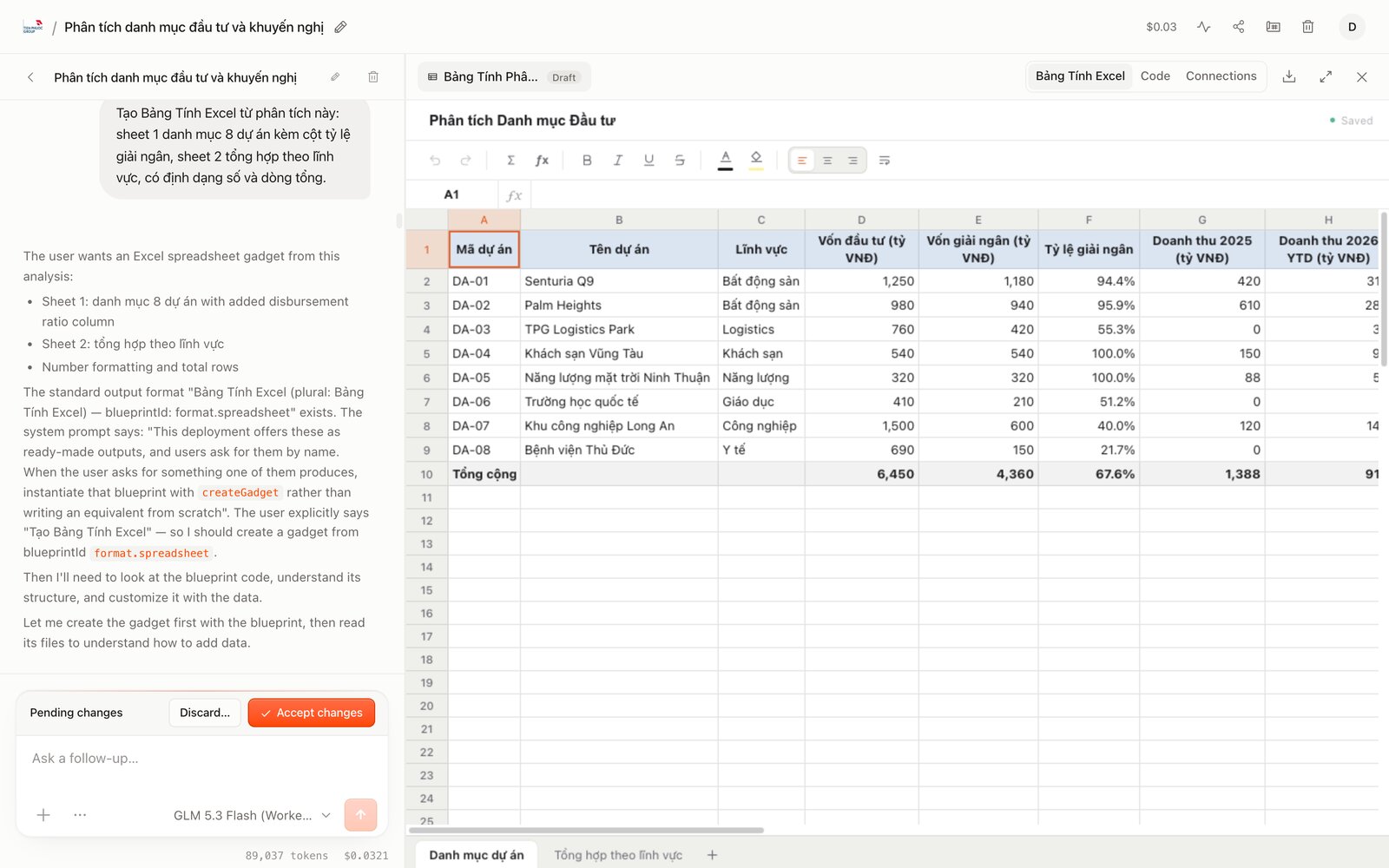Viewport: 1389px width, 868px height.
Task: Click the cell Senturia Q9
Action: [x=619, y=281]
